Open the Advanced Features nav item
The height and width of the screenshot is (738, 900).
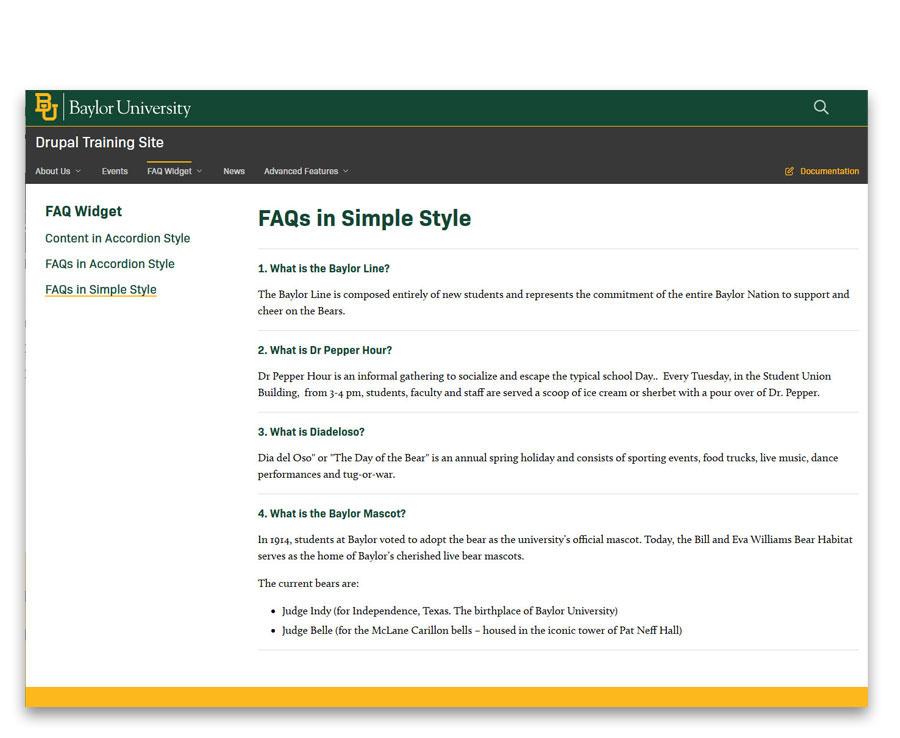[301, 171]
